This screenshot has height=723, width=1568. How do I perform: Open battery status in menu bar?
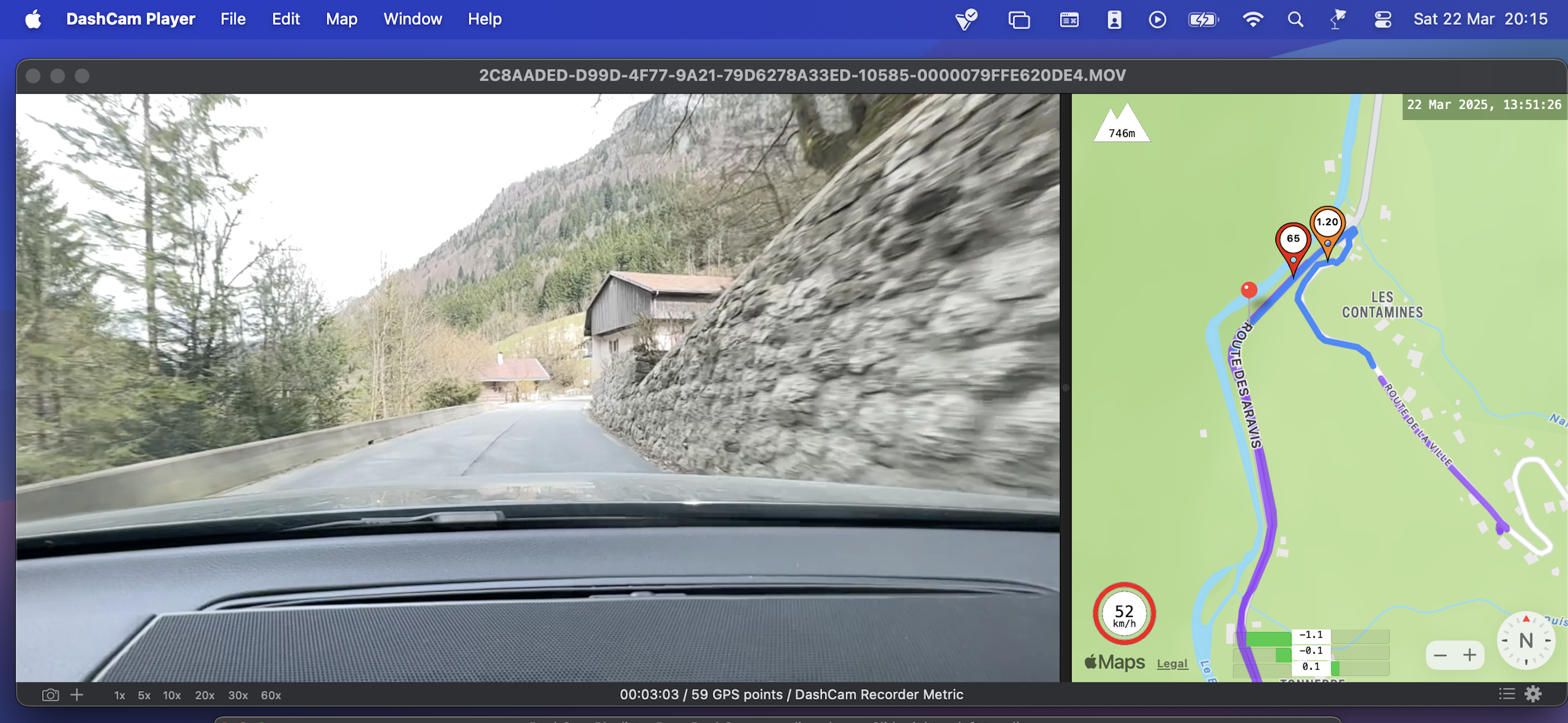(1203, 20)
